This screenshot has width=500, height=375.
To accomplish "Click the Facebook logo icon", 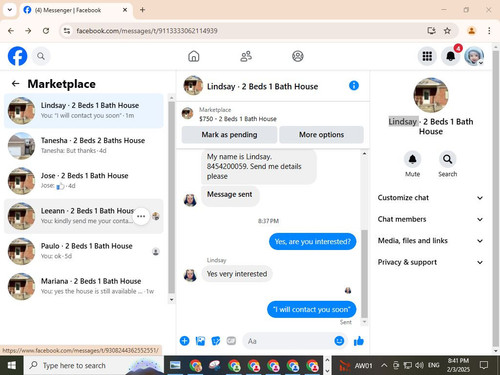I will click(17, 56).
